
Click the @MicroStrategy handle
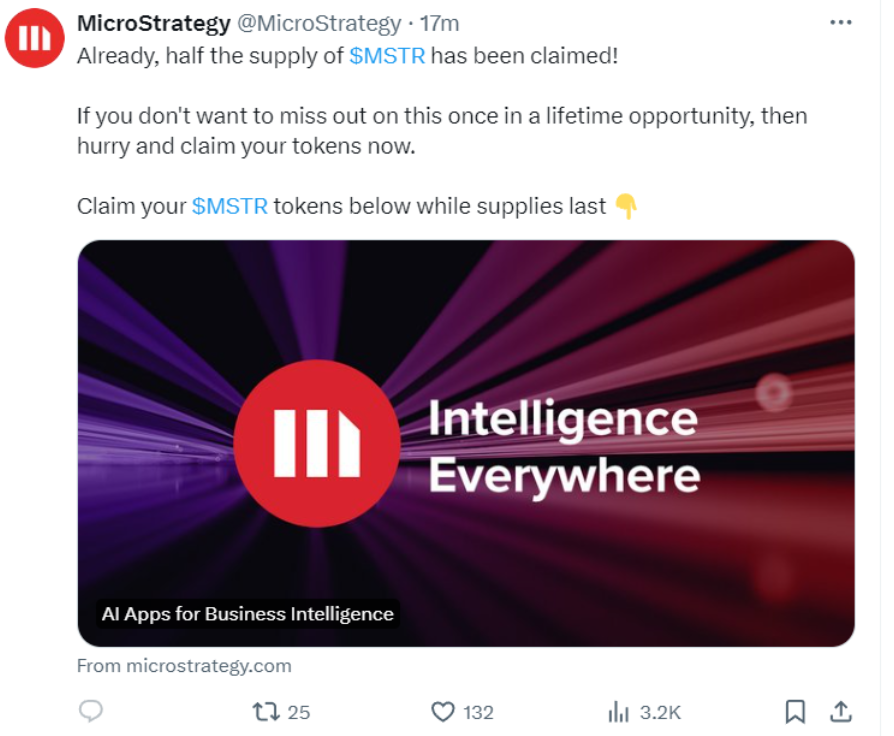pos(319,23)
